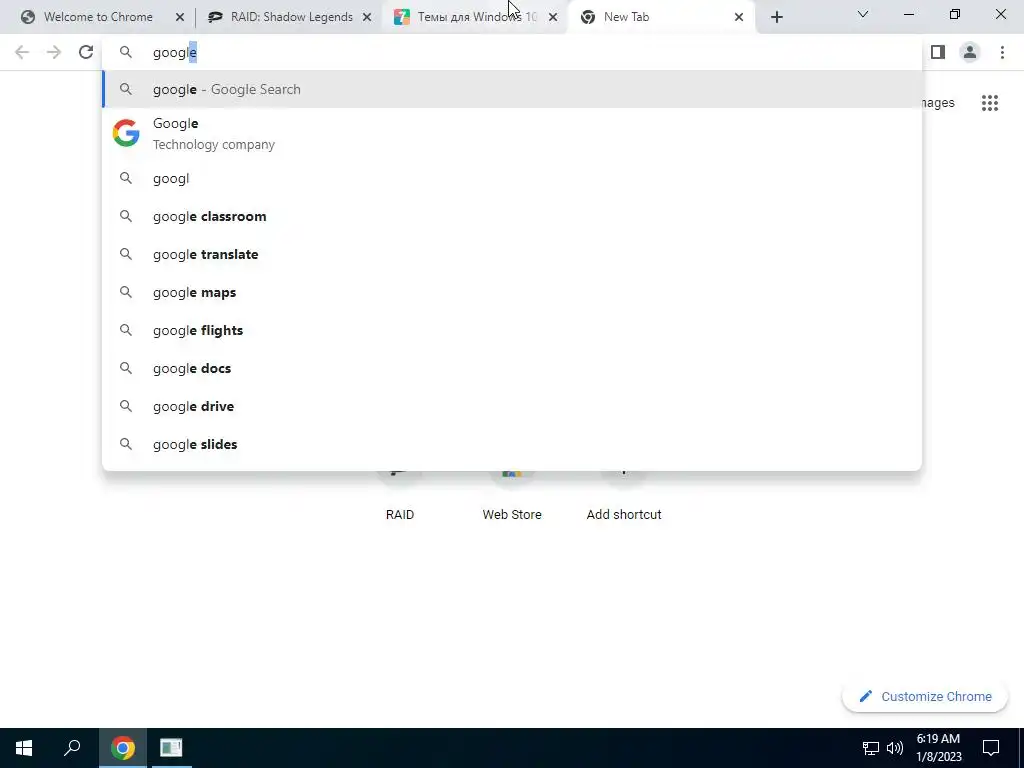Choose 'google translate' suggestion
This screenshot has height=768, width=1024.
[513, 254]
